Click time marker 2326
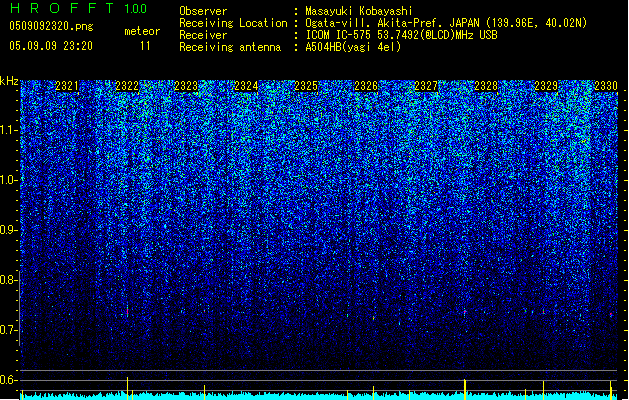This screenshot has width=629, height=400. pyautogui.click(x=366, y=86)
